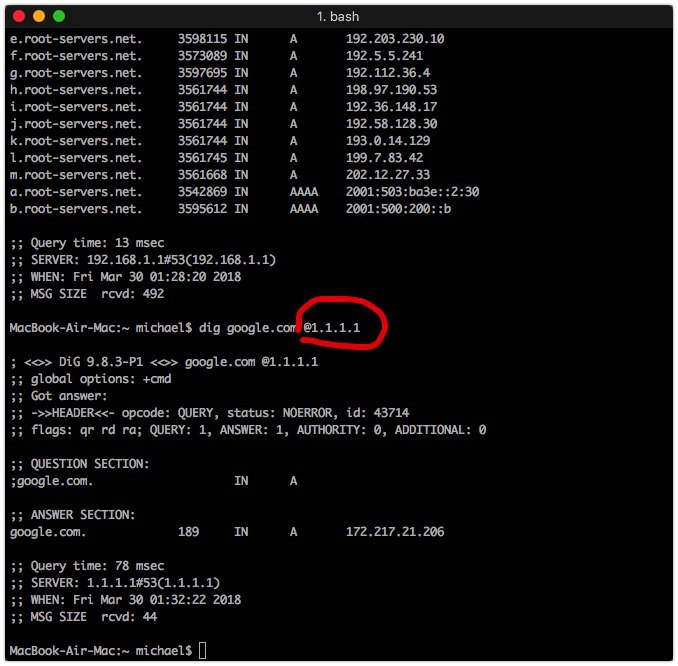
Task: Click the 'WHEN: Fri Mar 30 01:28:20 2018' line
Action: coord(125,277)
